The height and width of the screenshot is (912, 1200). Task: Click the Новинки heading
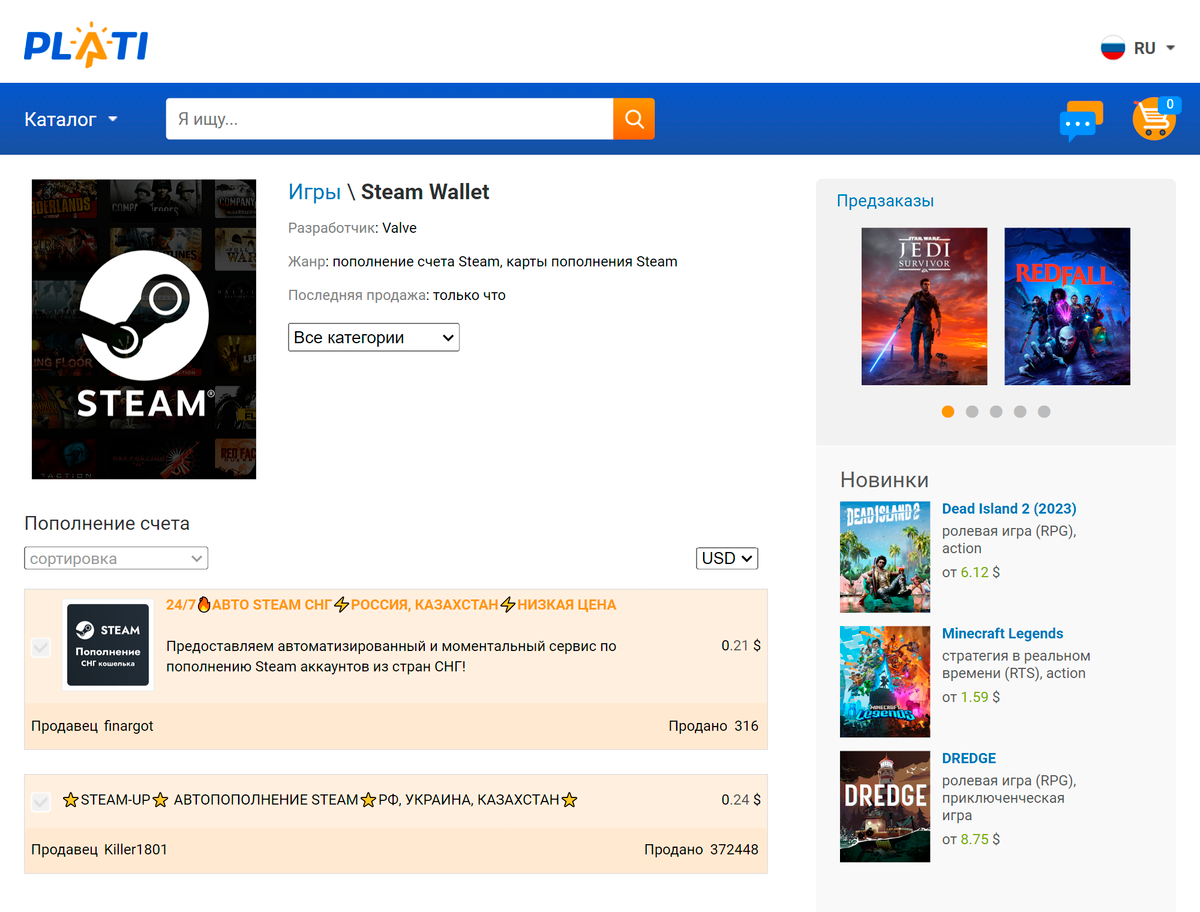click(884, 480)
